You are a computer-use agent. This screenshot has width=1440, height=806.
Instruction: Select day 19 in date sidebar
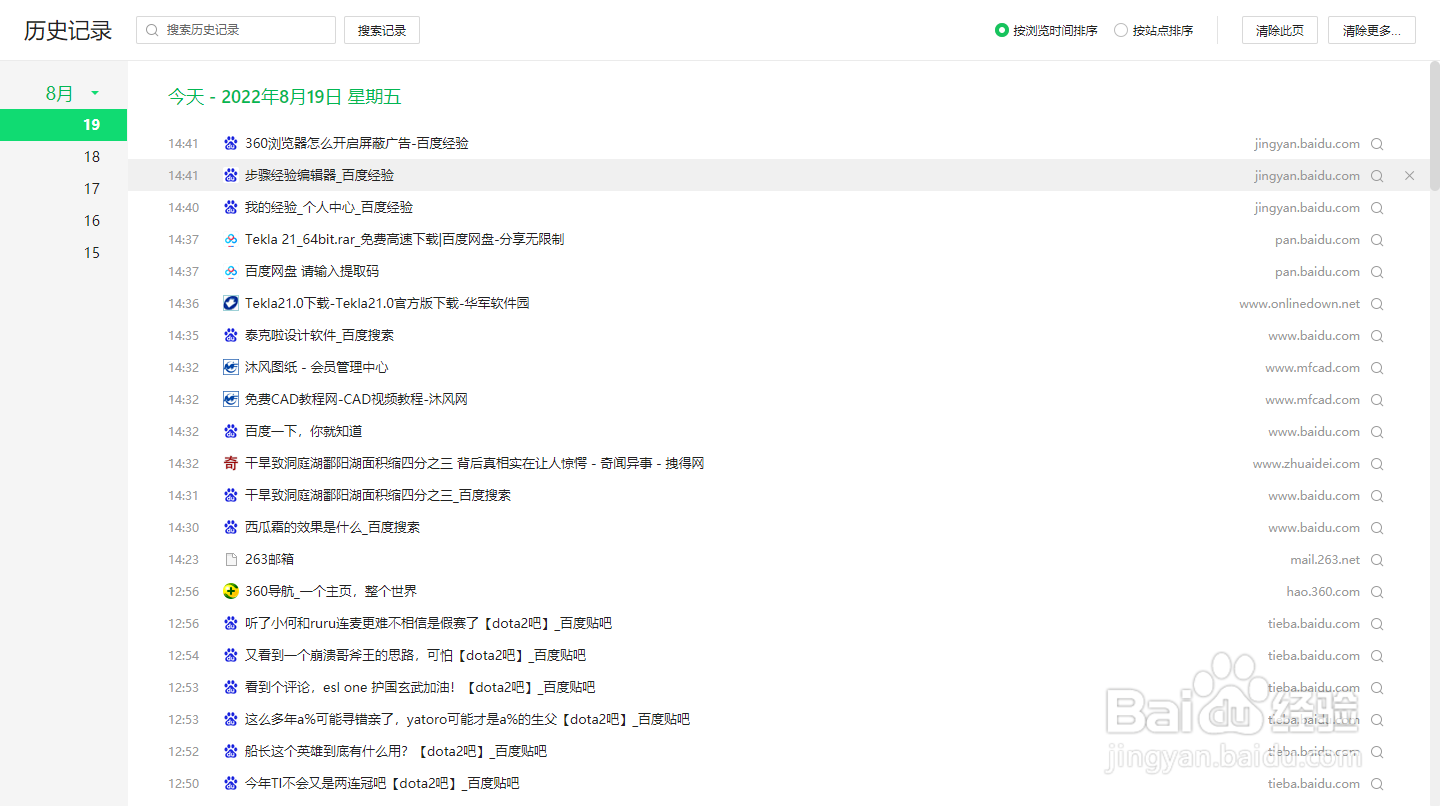tap(64, 125)
